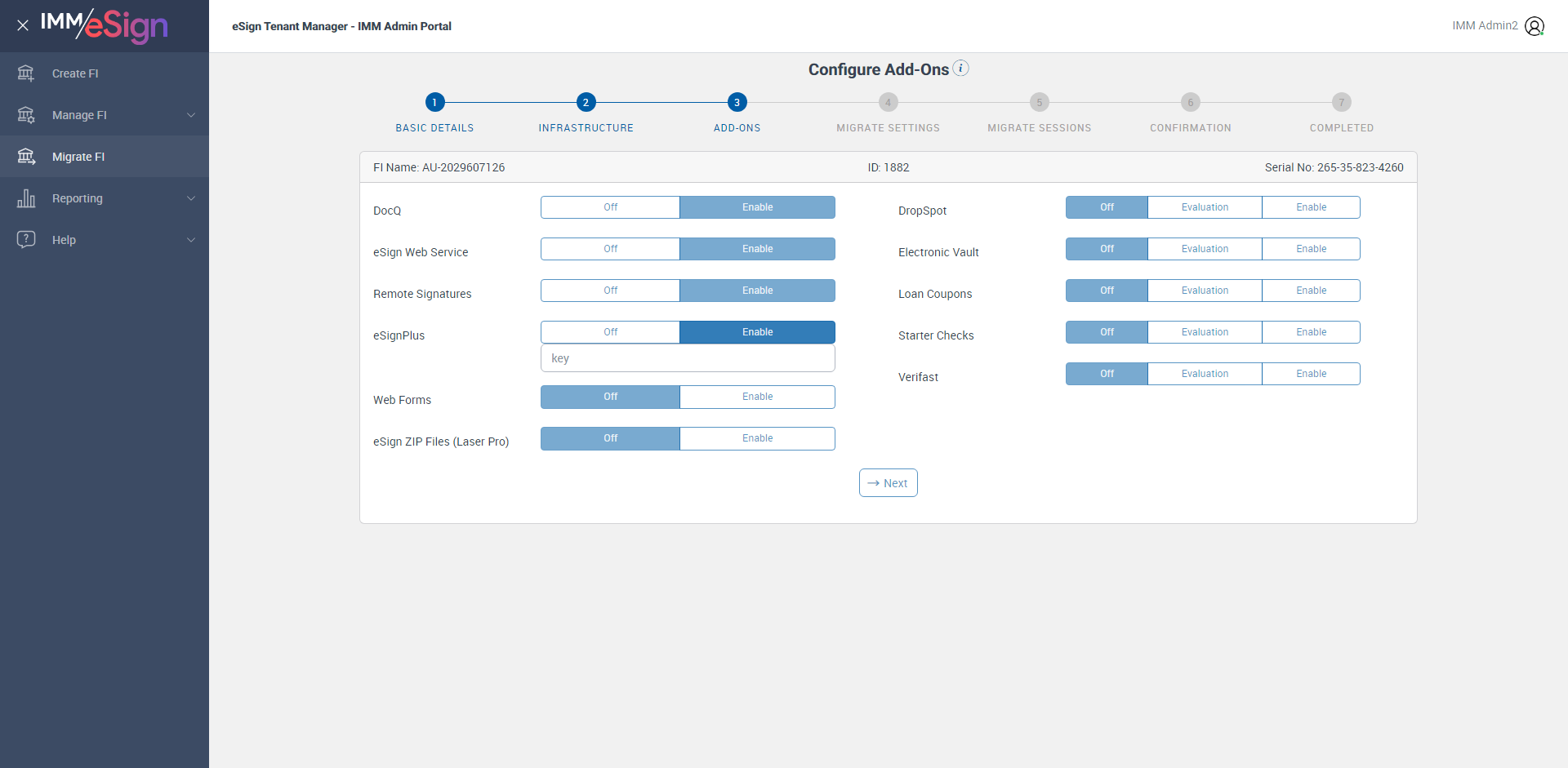Enable Web Forms

tap(757, 397)
